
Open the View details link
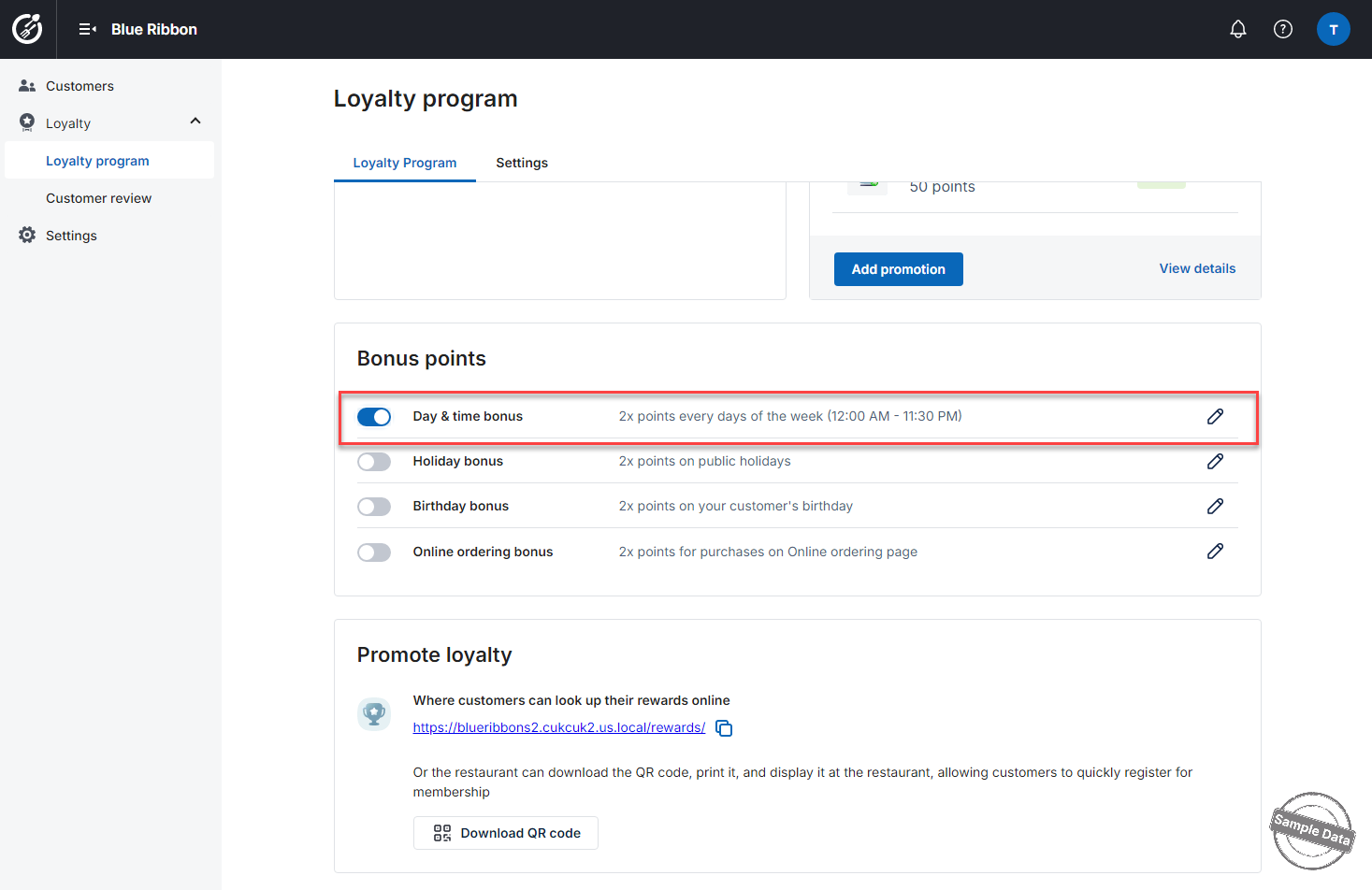[x=1197, y=268]
